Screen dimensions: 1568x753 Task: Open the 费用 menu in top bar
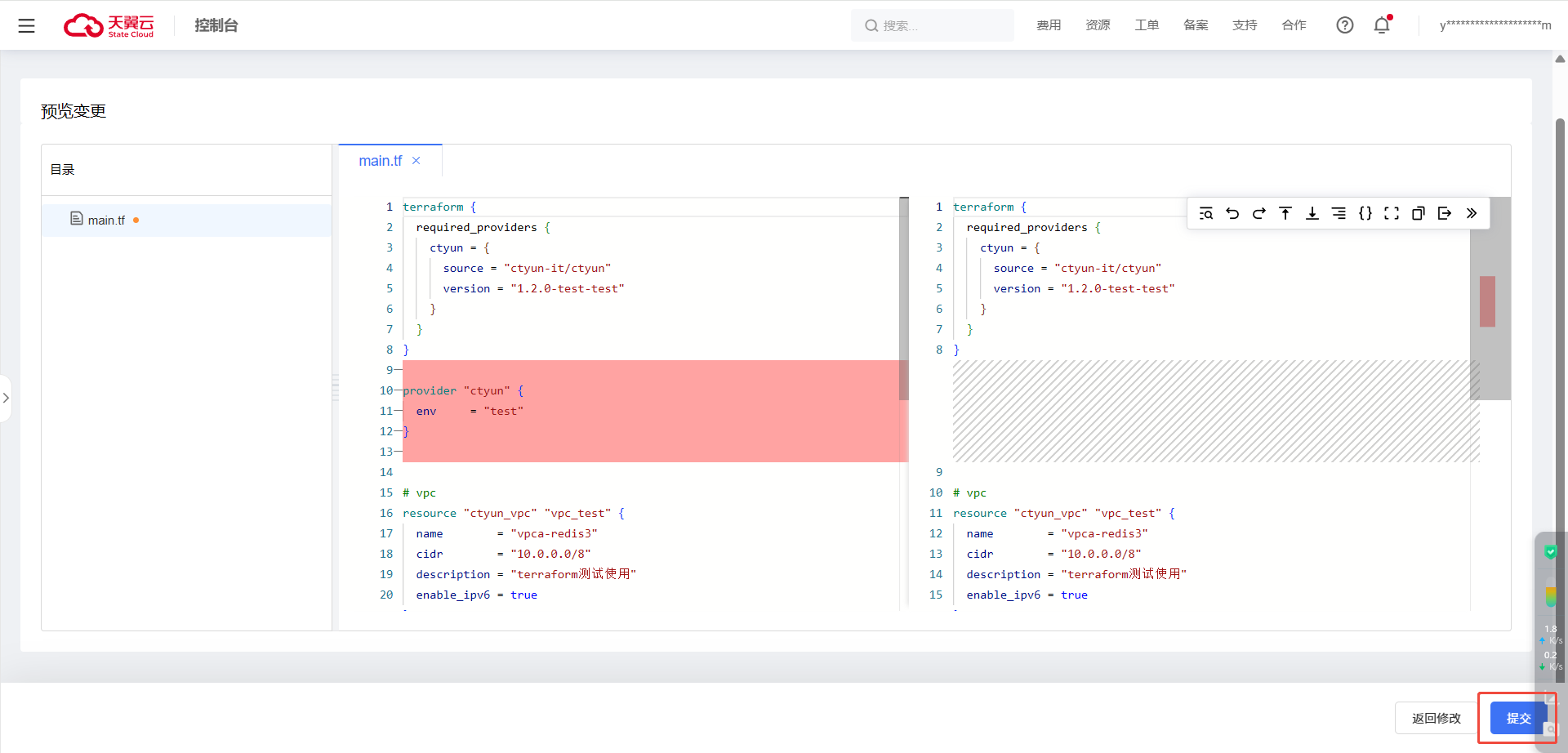pos(1049,25)
